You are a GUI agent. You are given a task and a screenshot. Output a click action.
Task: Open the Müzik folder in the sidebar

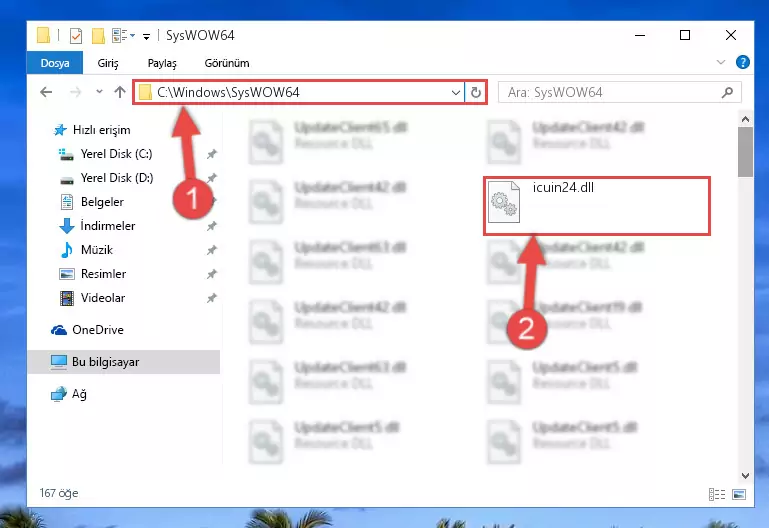97,250
